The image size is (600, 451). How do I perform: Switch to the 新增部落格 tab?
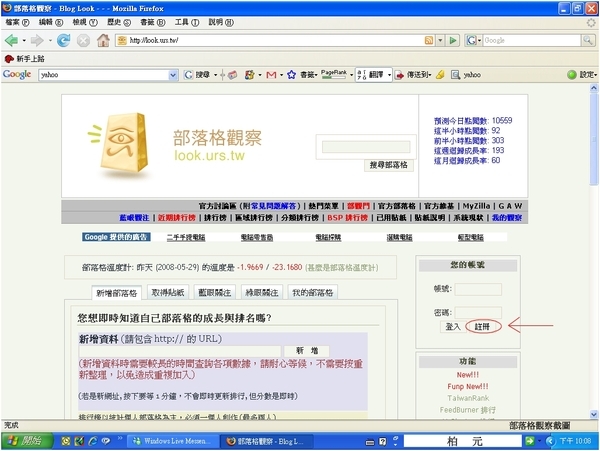tap(116, 293)
